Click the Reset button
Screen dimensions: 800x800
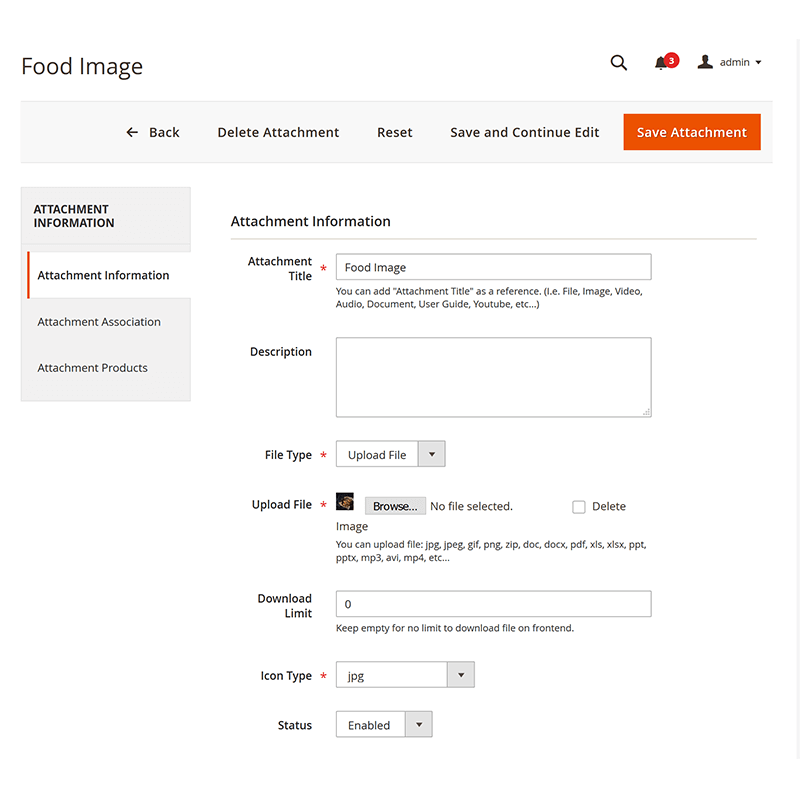tap(394, 131)
